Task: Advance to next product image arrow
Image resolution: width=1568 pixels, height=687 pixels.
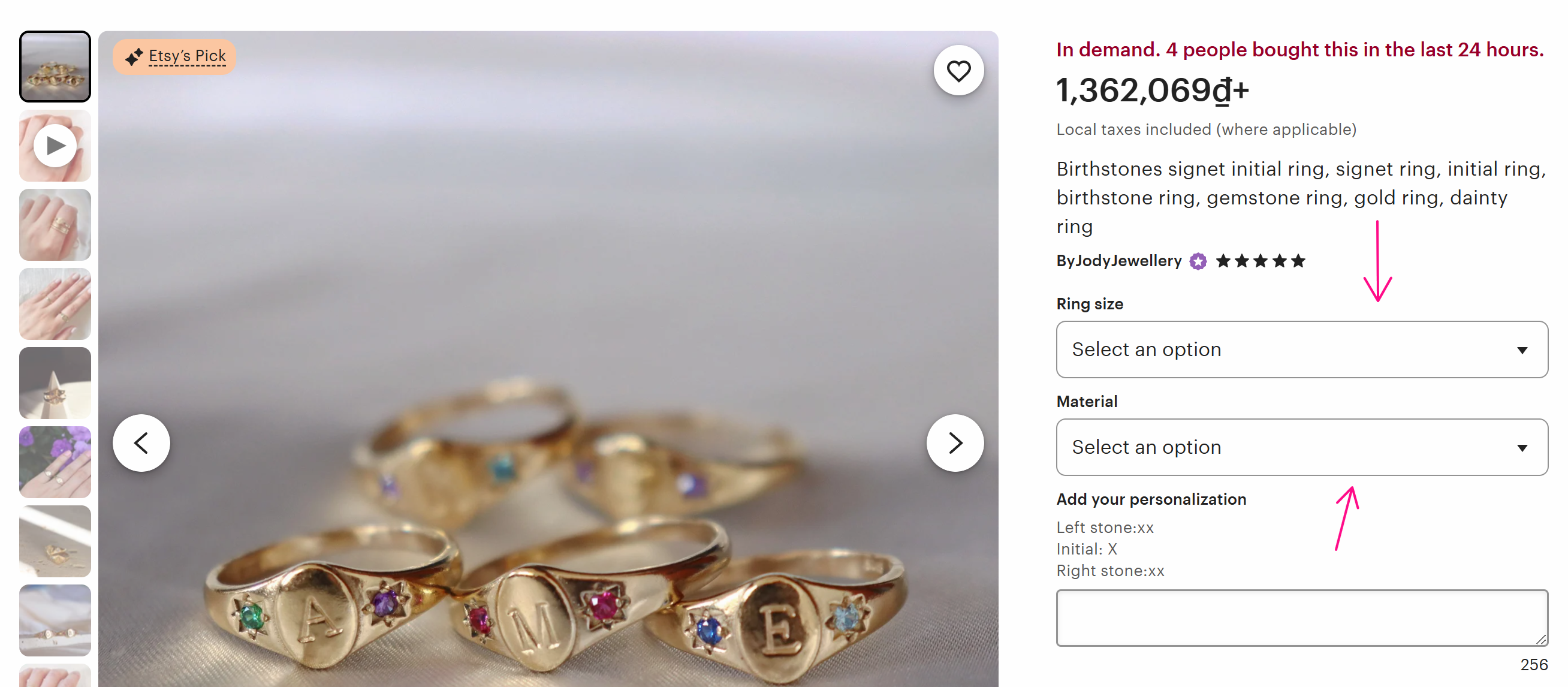Action: point(954,443)
